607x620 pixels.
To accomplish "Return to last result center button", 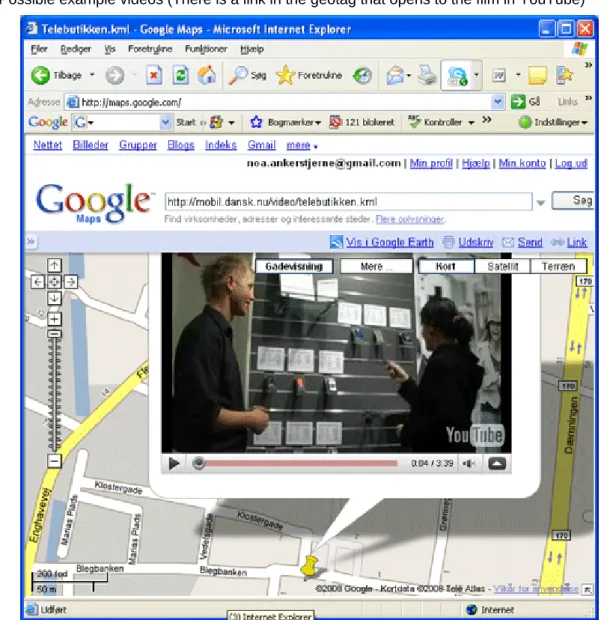I will tap(54, 282).
